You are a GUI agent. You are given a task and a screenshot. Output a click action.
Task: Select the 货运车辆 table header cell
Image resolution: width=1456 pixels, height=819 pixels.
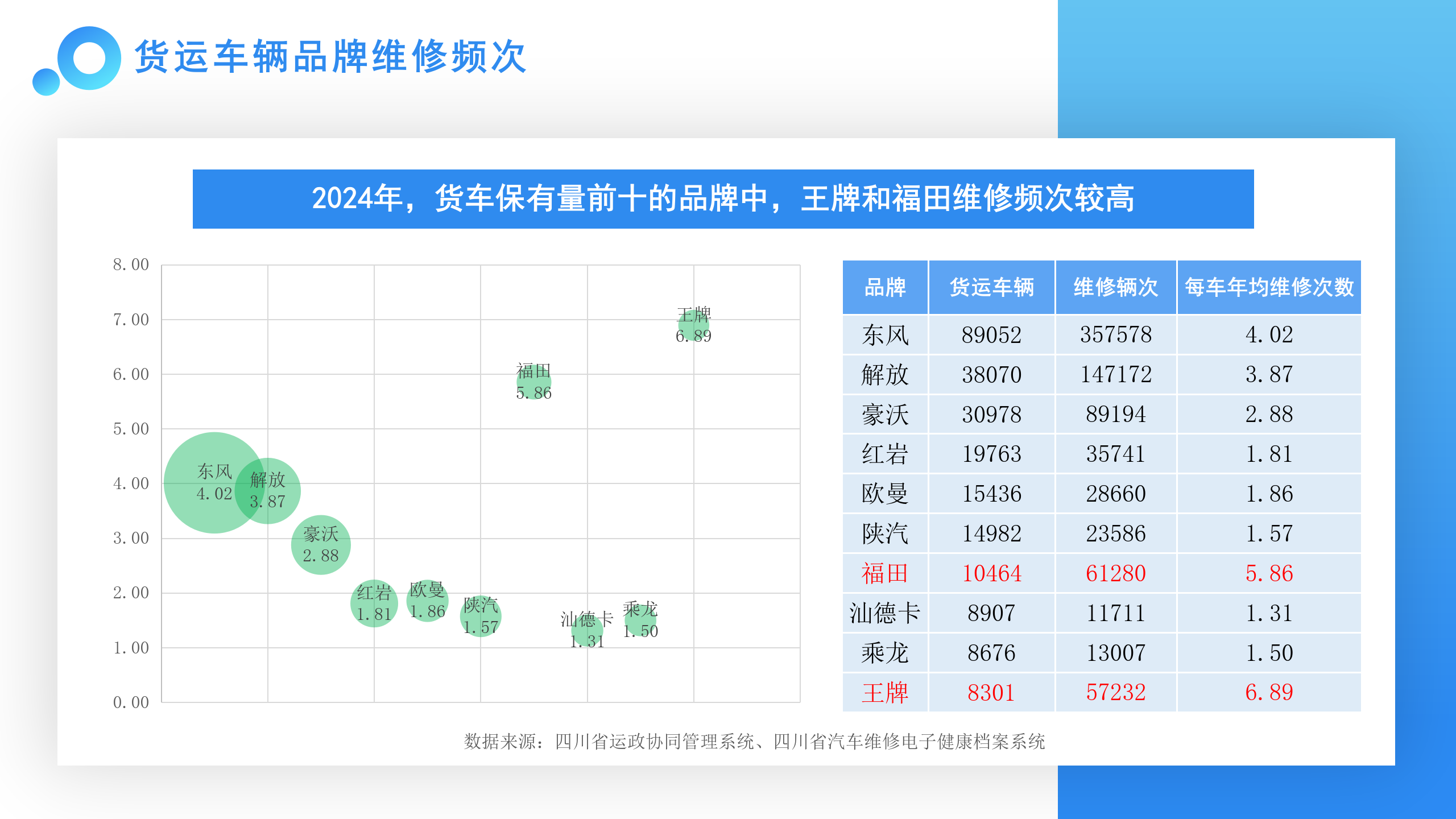[x=992, y=287]
